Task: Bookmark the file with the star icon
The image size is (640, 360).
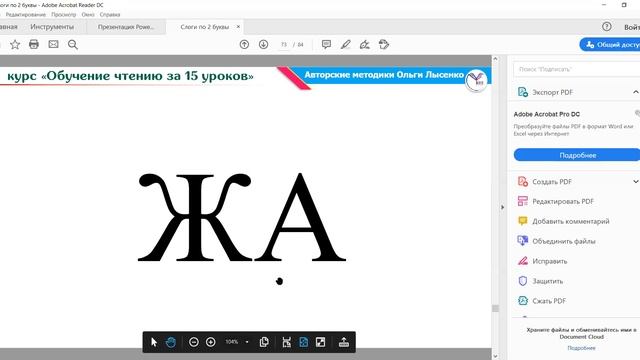Action: click(15, 44)
